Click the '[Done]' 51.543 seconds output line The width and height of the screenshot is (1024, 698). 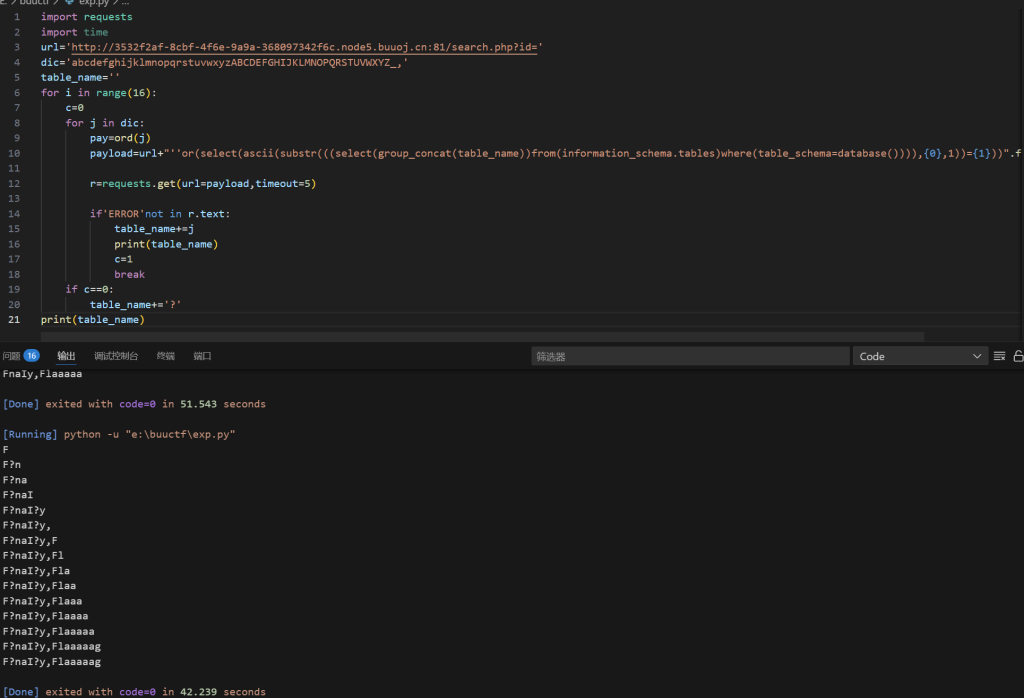click(135, 404)
